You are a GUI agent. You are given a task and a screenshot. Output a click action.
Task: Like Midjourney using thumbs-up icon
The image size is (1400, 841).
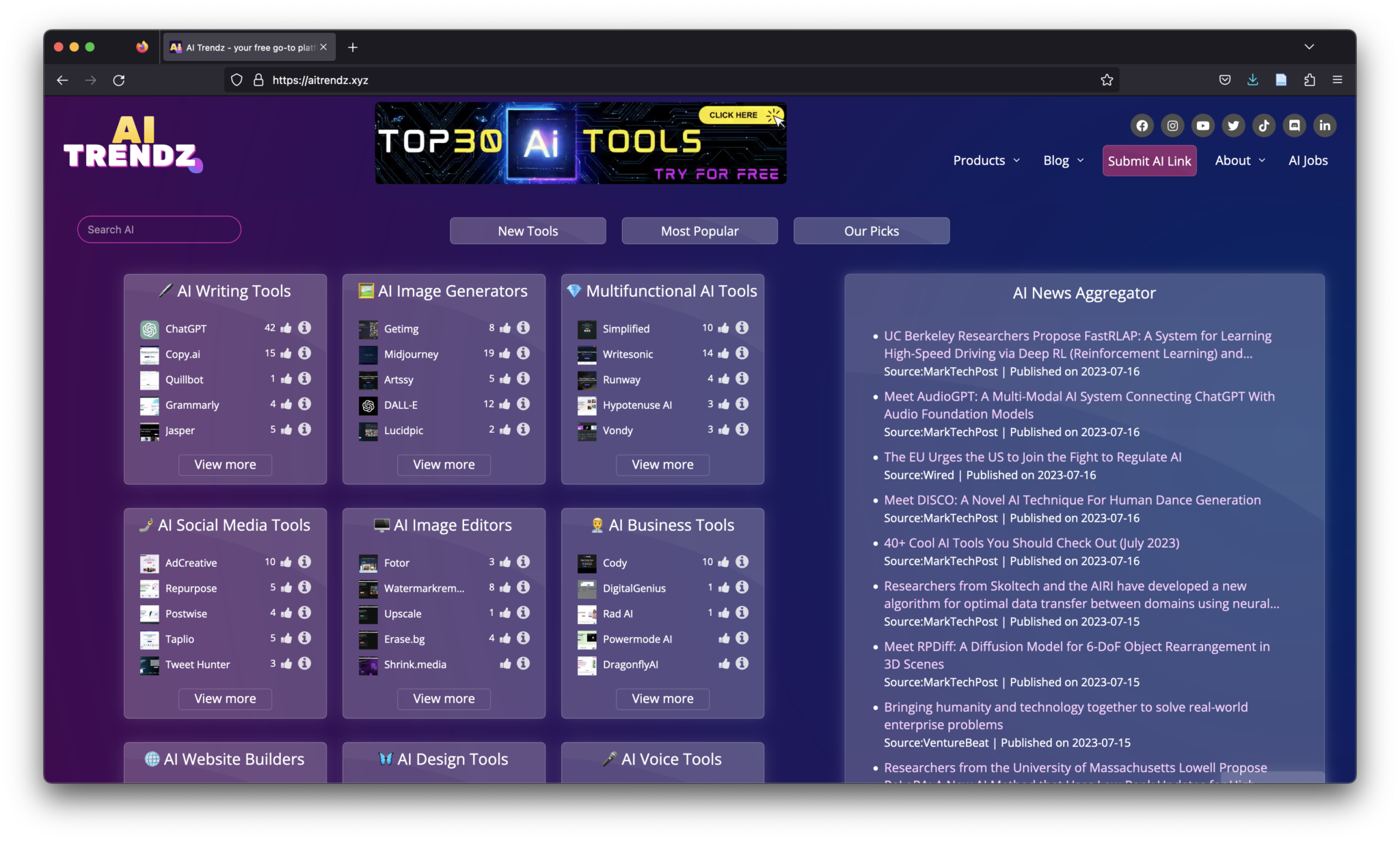(x=505, y=353)
